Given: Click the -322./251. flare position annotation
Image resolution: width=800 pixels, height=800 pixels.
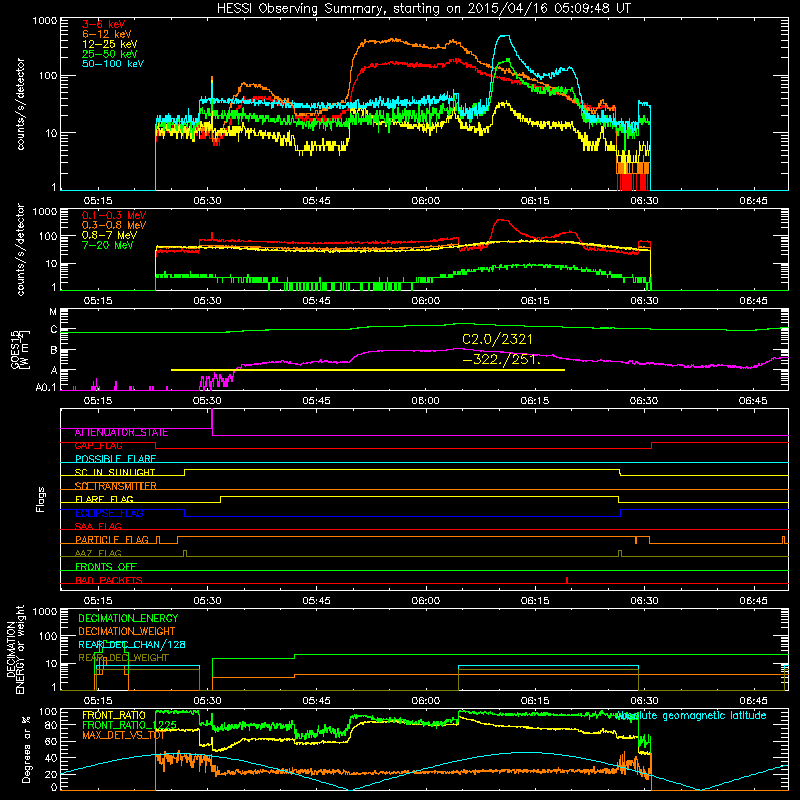Looking at the screenshot, I should 501,359.
